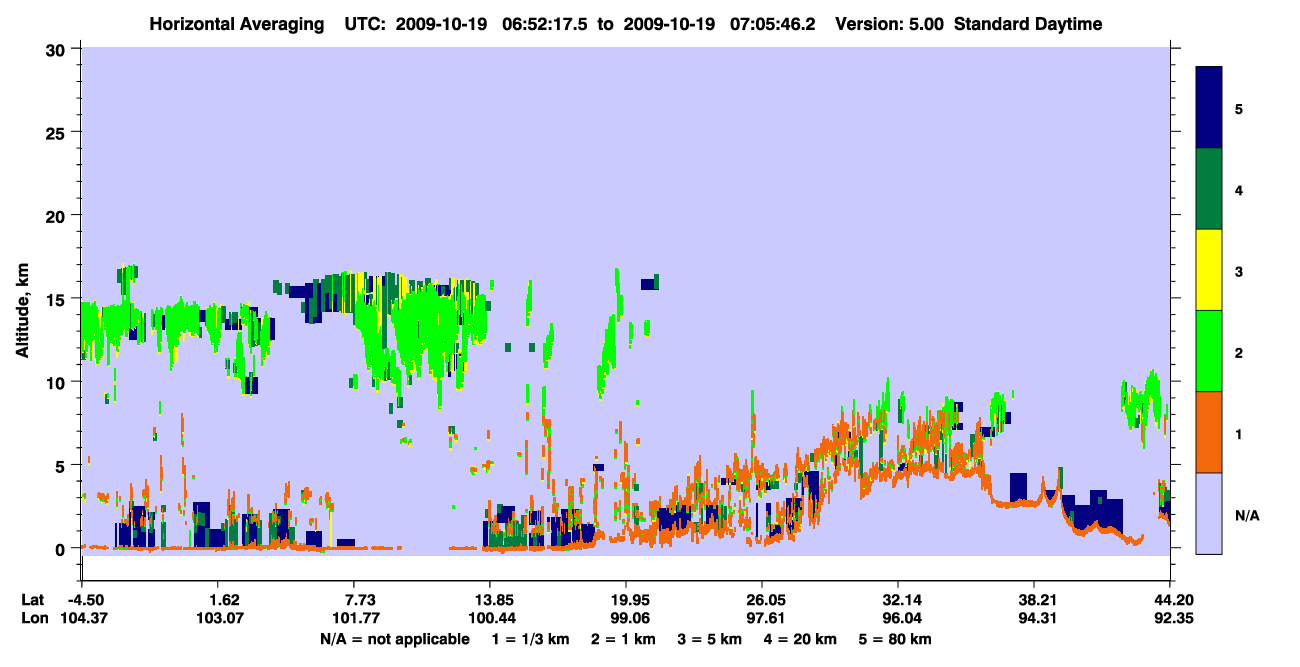Click the 'Lat' row label
The image size is (1300, 667).
coord(33,600)
